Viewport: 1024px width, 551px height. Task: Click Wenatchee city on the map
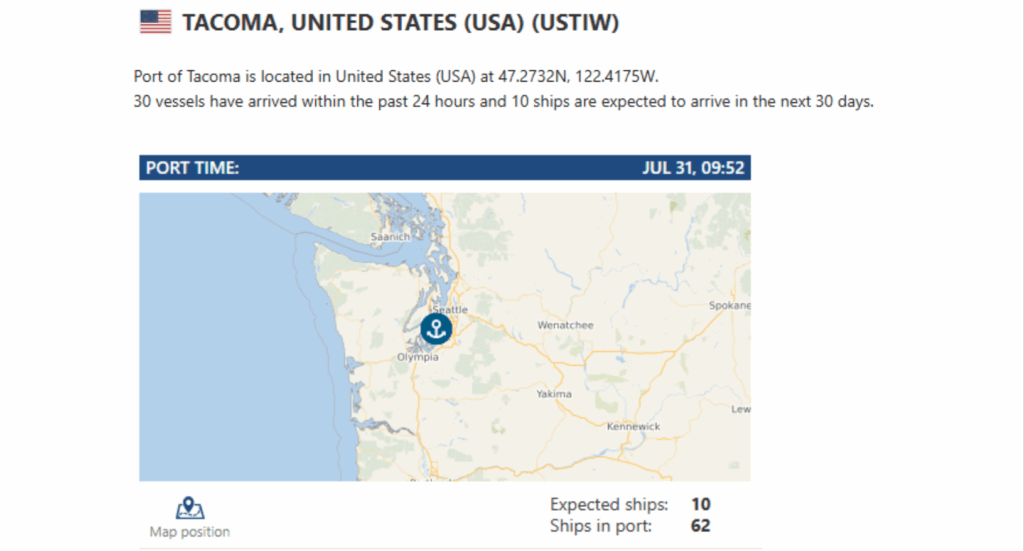click(566, 324)
